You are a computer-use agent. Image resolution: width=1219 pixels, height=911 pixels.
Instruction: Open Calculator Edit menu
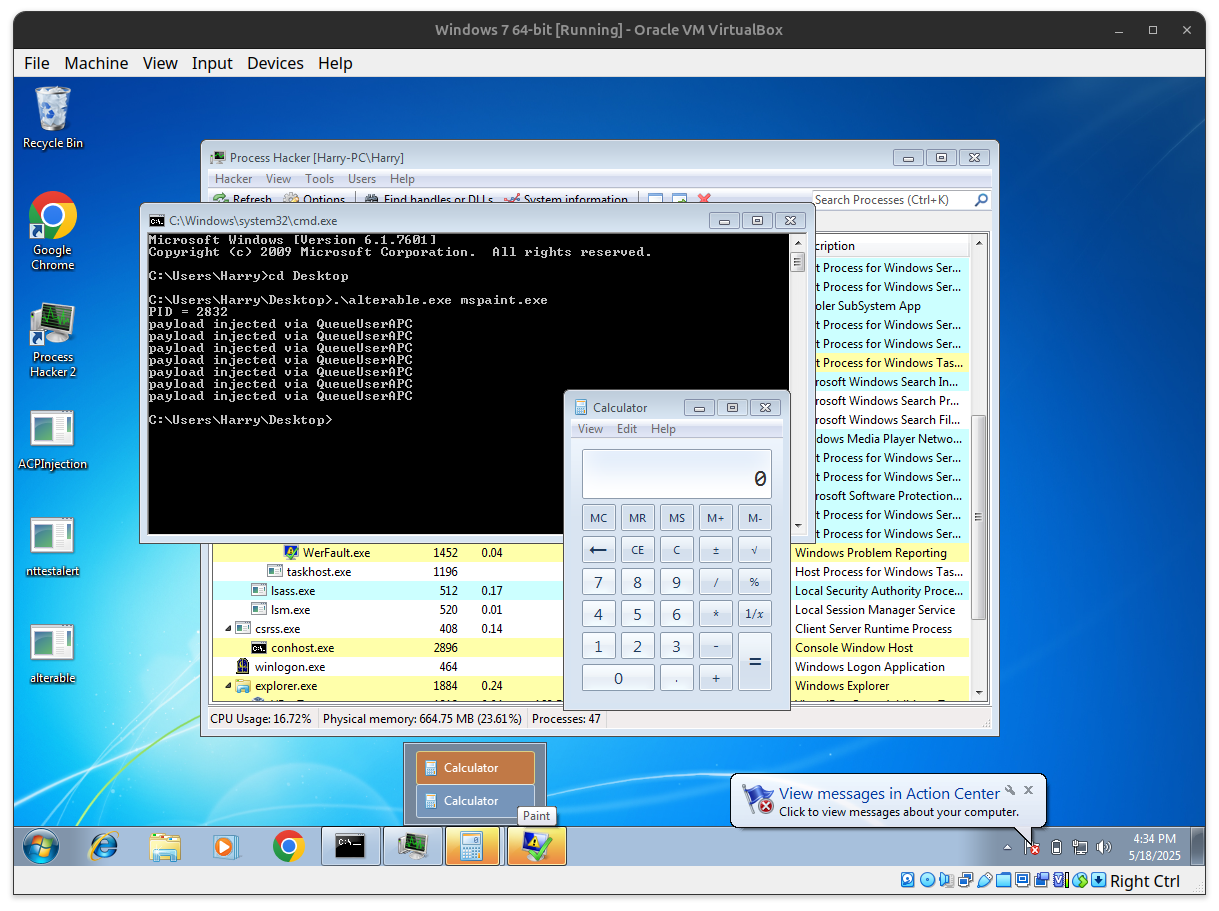pyautogui.click(x=627, y=429)
